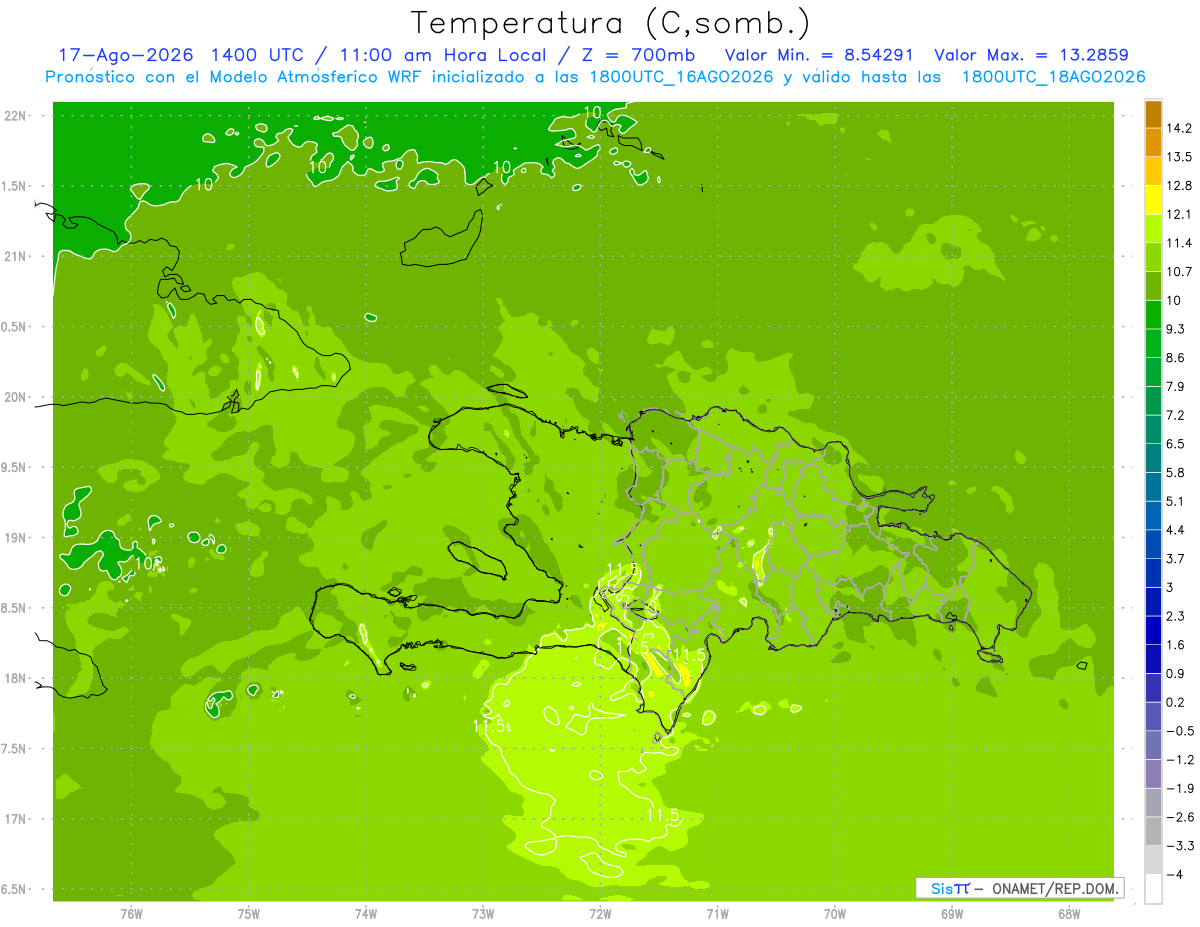The image size is (1200, 927).
Task: Click the 74W longitude axis label
Action: point(366,914)
